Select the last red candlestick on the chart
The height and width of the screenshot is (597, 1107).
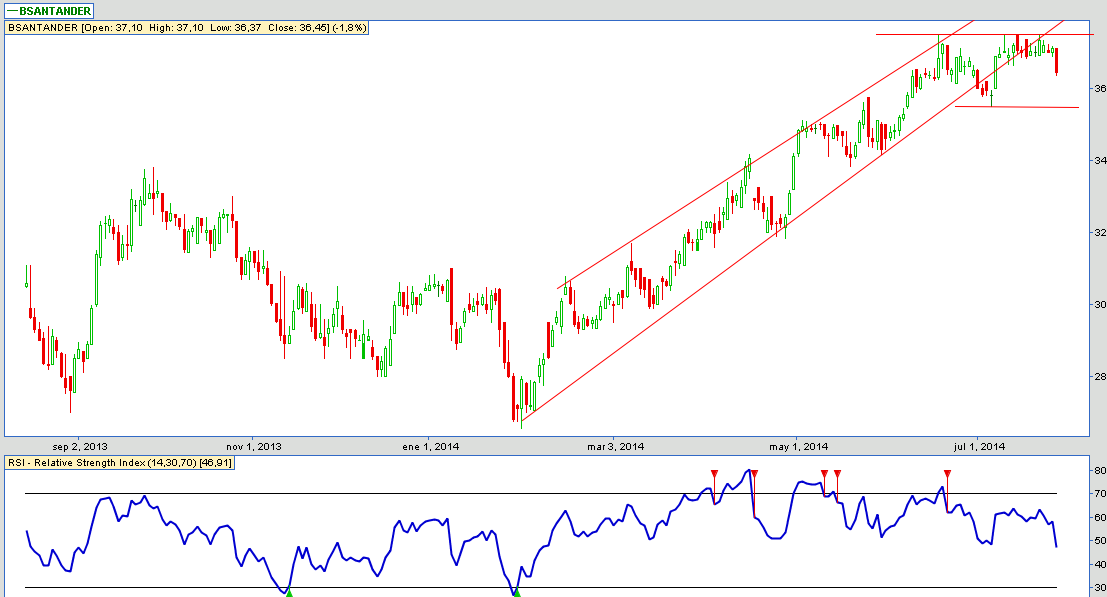pyautogui.click(x=1057, y=61)
